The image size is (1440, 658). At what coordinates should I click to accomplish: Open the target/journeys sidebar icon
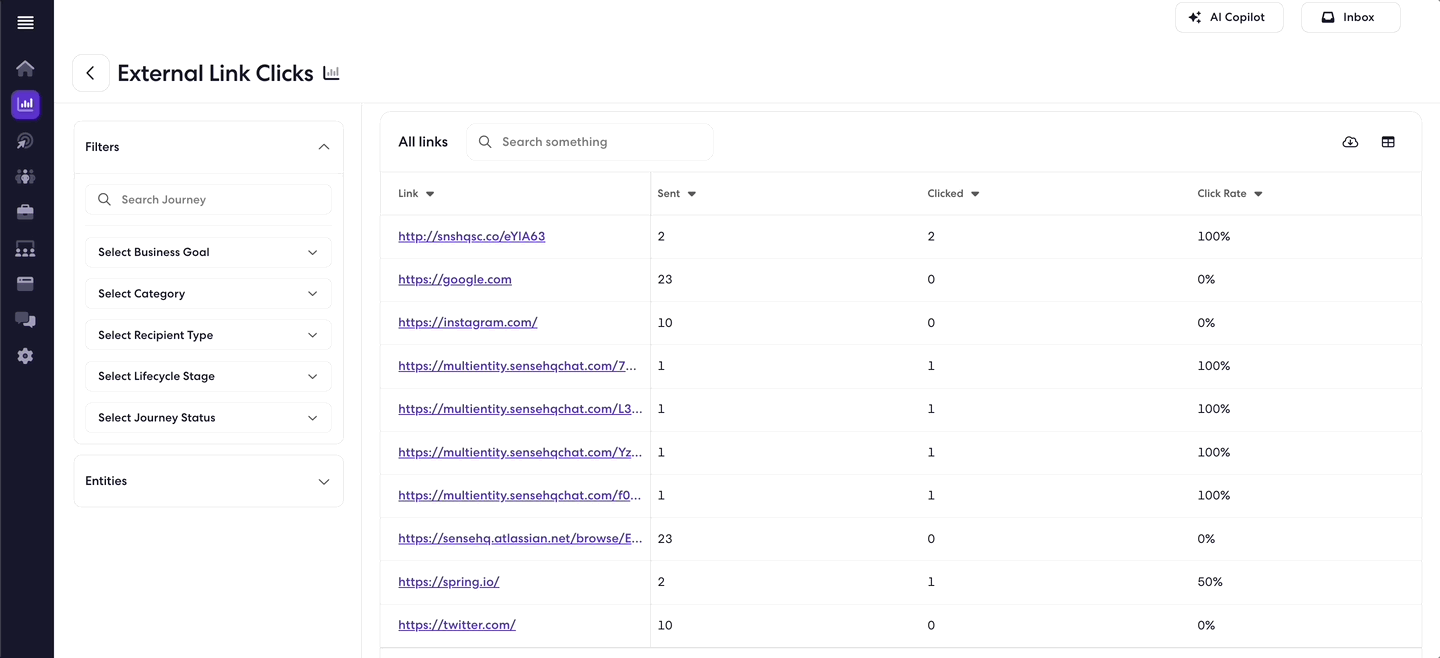tap(25, 141)
